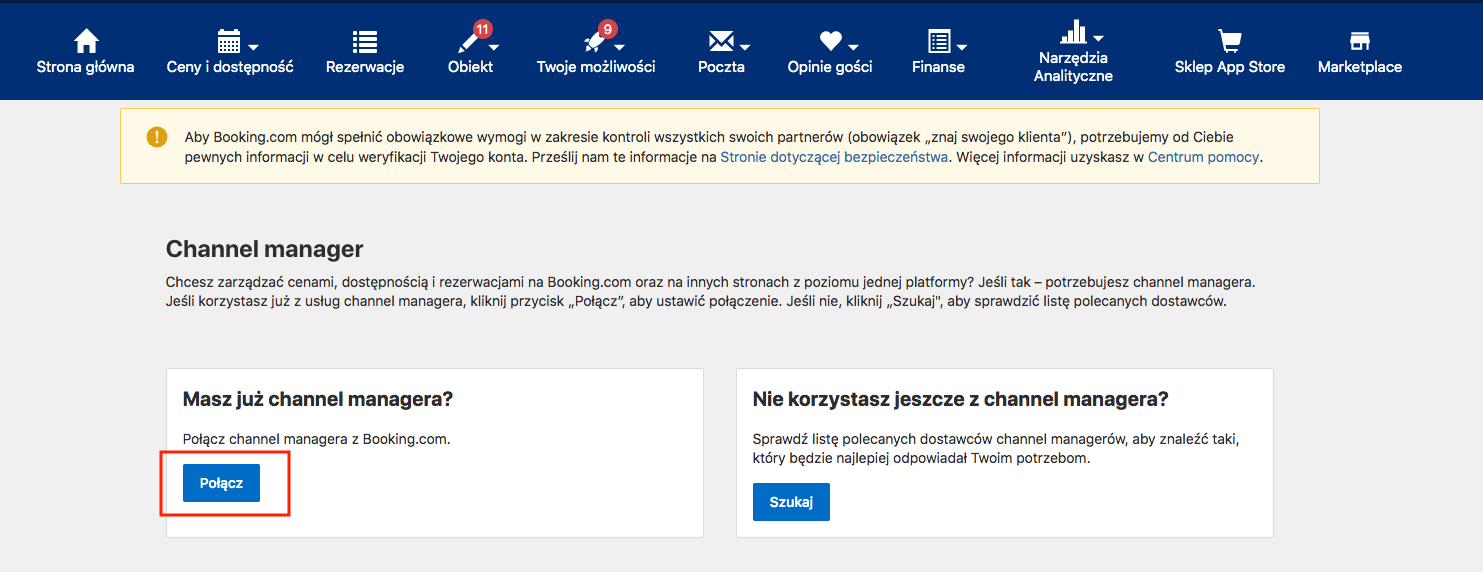Click the Połącz button
This screenshot has height=572, width=1483.
221,483
